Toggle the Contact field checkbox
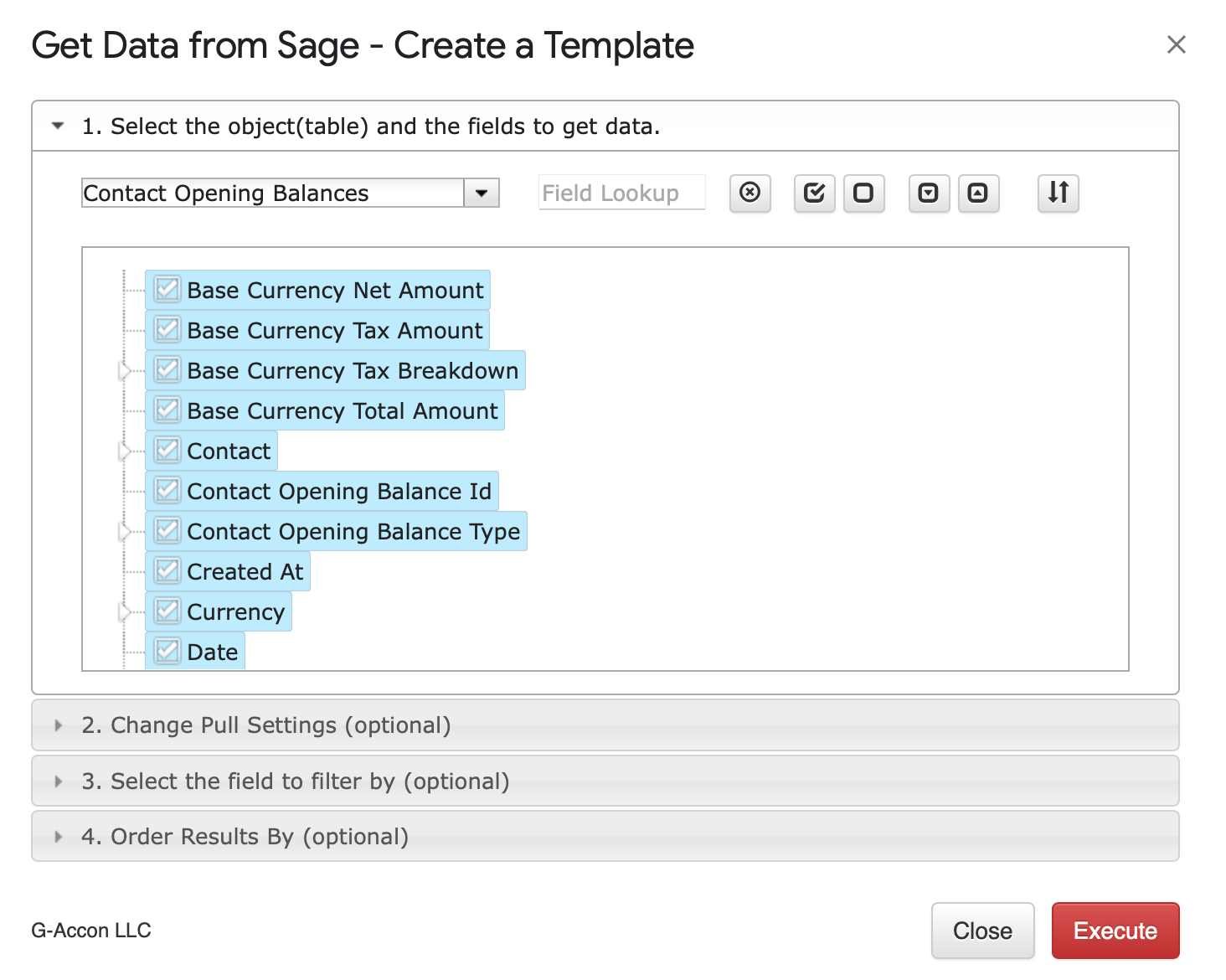The width and height of the screenshot is (1226, 980). coord(167,450)
